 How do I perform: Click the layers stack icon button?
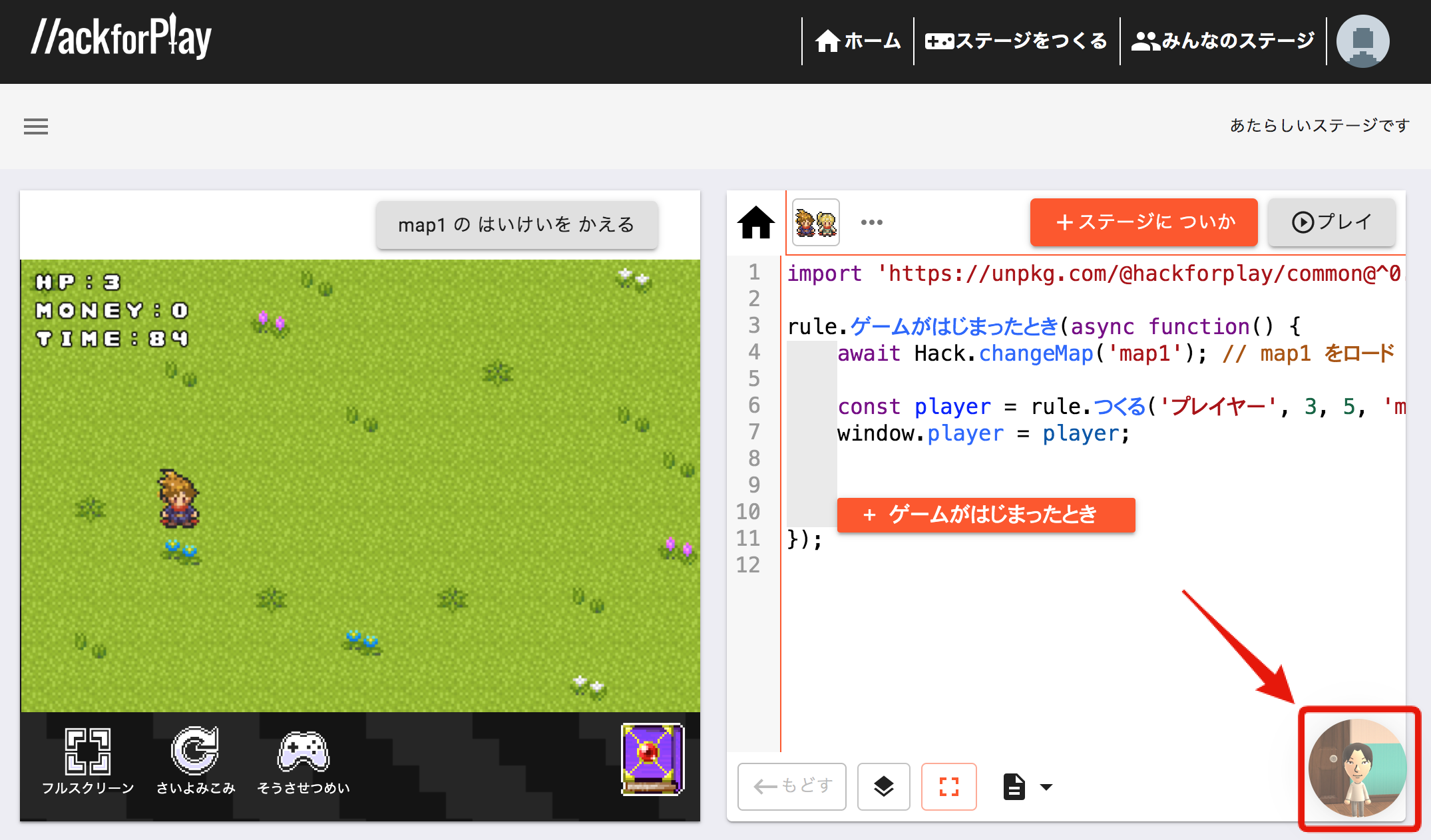(x=883, y=787)
